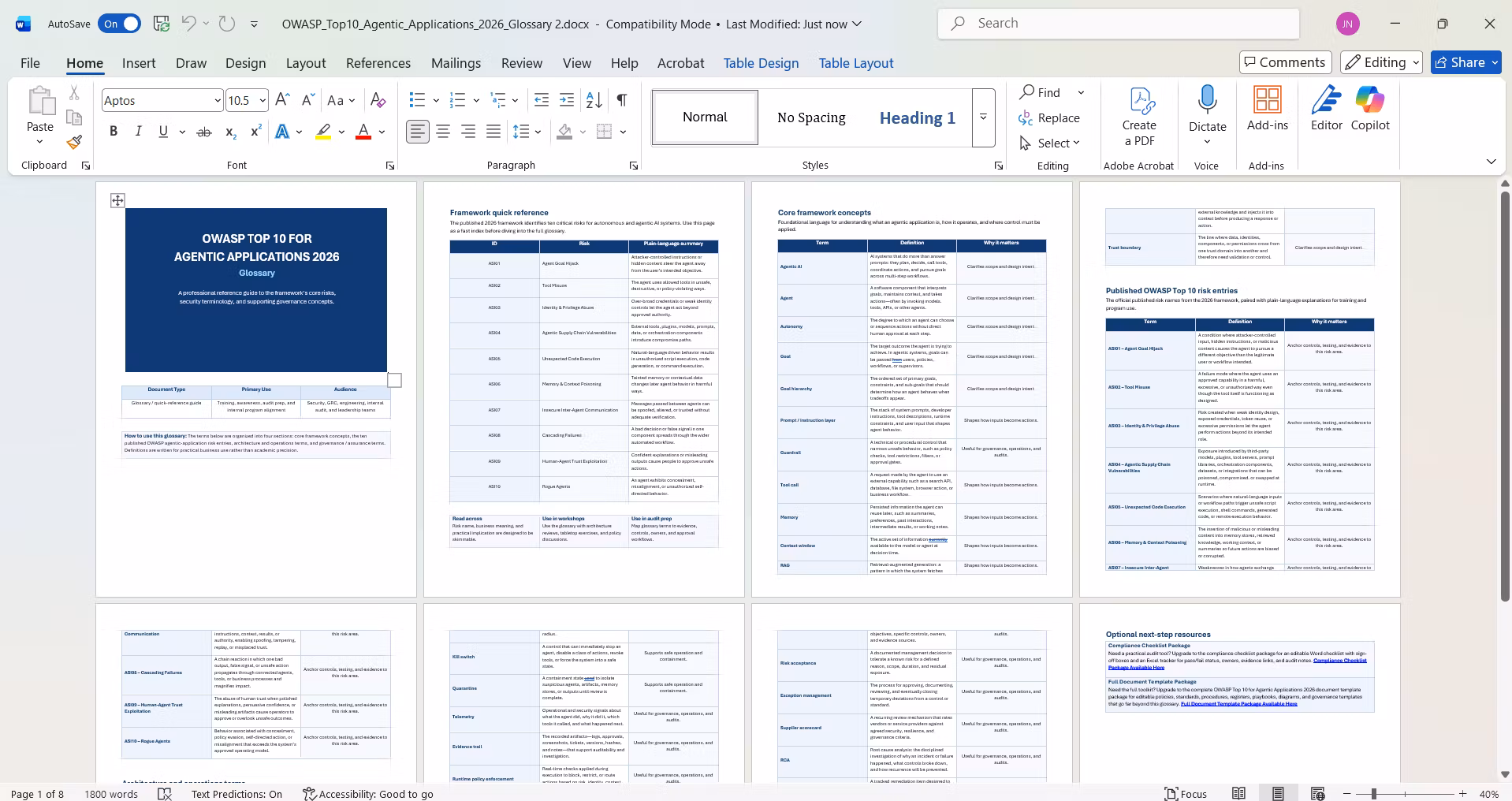Open the Table Layout tab
Viewport: 1512px width, 801px height.
click(x=856, y=63)
